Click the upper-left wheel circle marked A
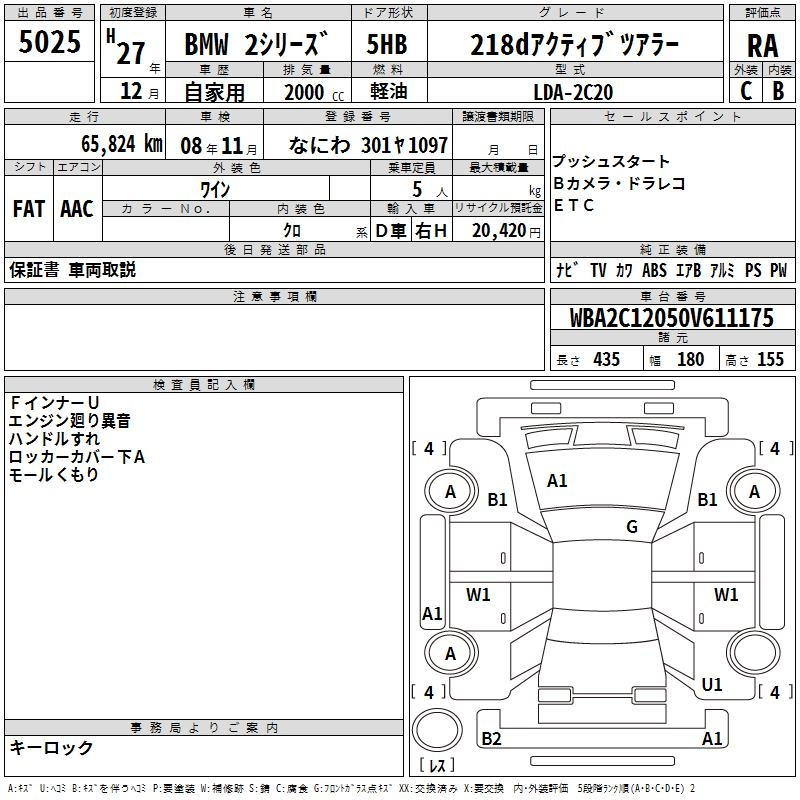The height and width of the screenshot is (800, 800). [450, 491]
